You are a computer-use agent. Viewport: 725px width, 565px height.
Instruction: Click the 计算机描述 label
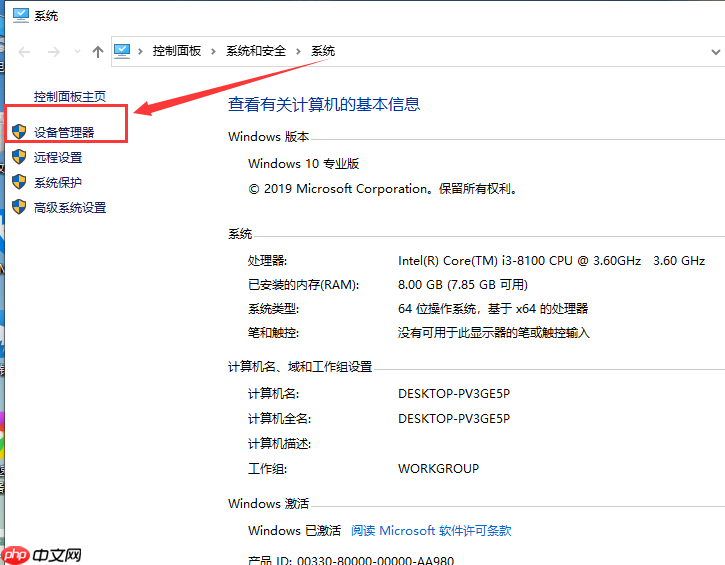point(279,443)
